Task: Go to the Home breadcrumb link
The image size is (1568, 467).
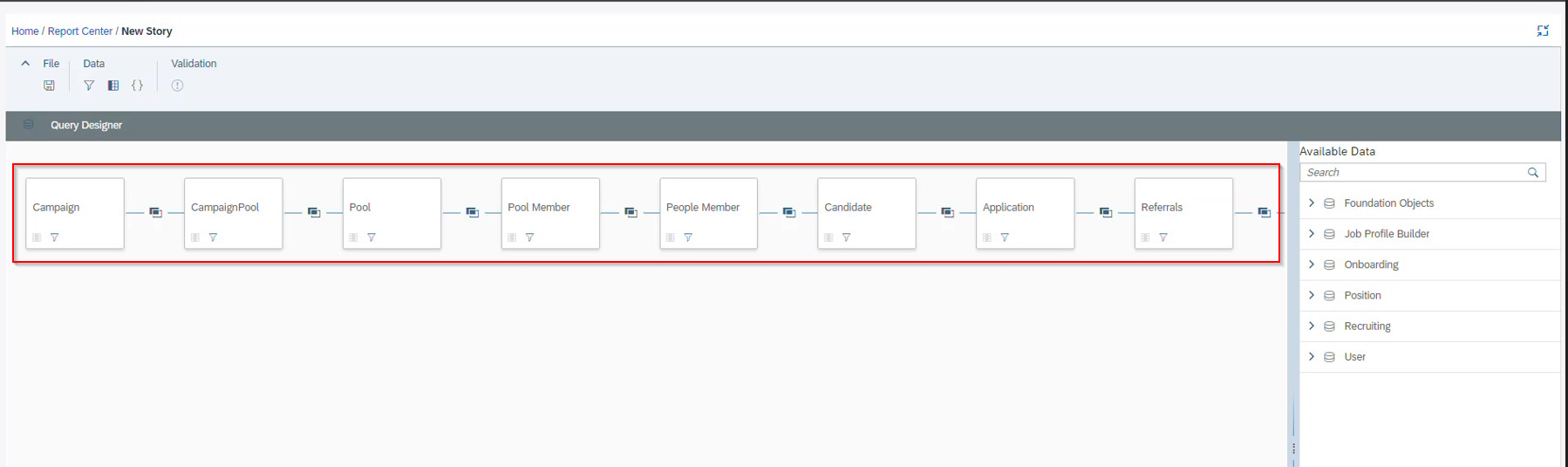Action: 24,31
